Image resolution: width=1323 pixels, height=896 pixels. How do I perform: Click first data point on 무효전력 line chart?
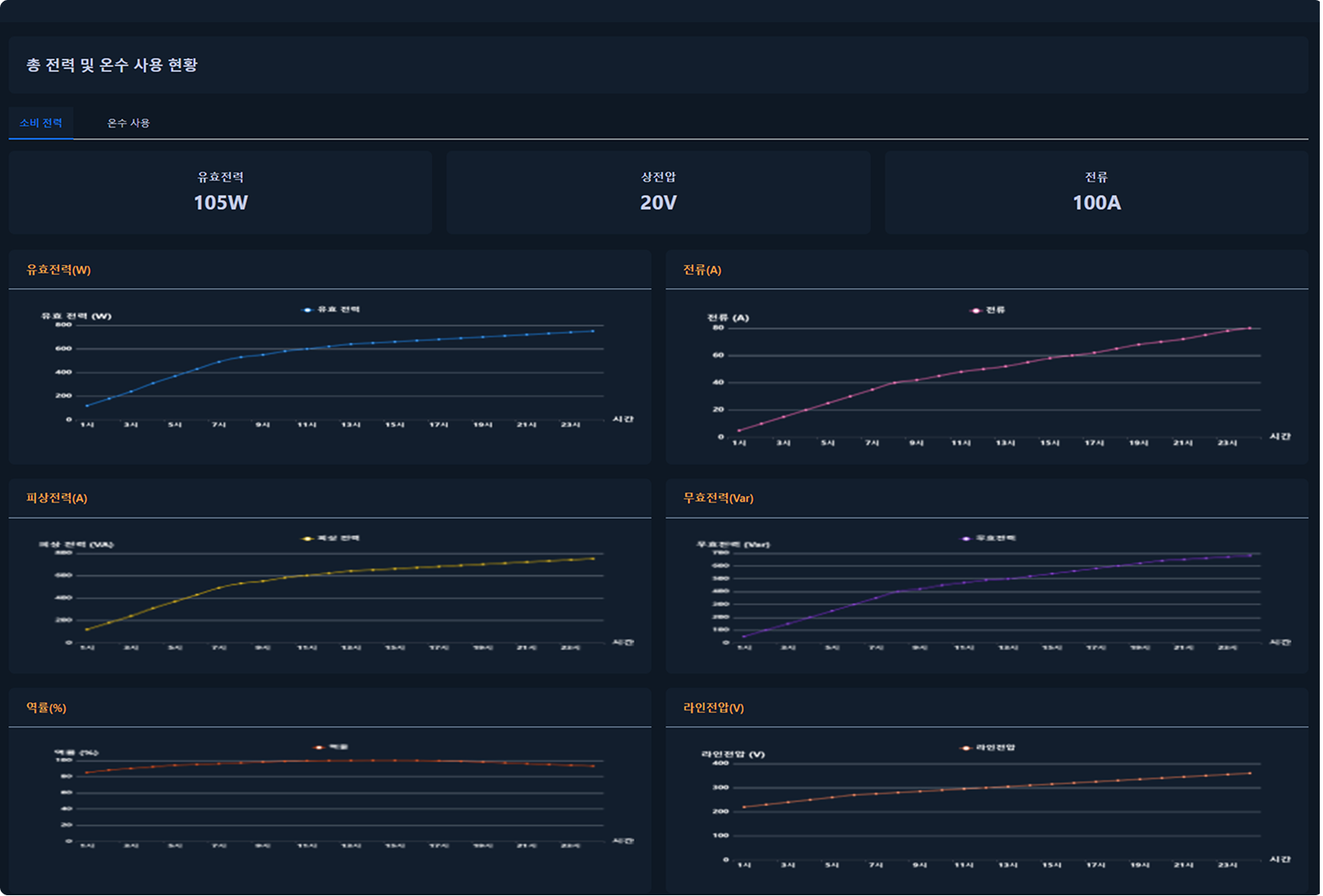tap(744, 637)
